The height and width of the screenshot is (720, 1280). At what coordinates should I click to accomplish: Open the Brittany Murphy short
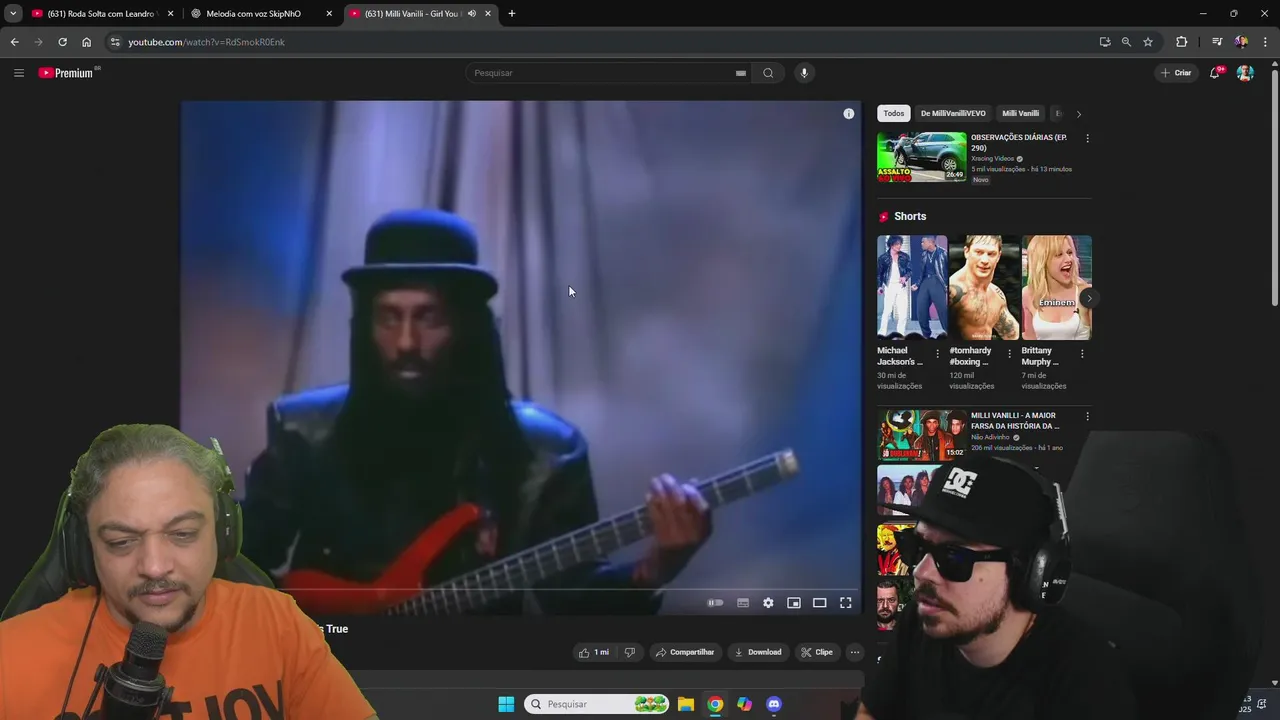click(1056, 288)
